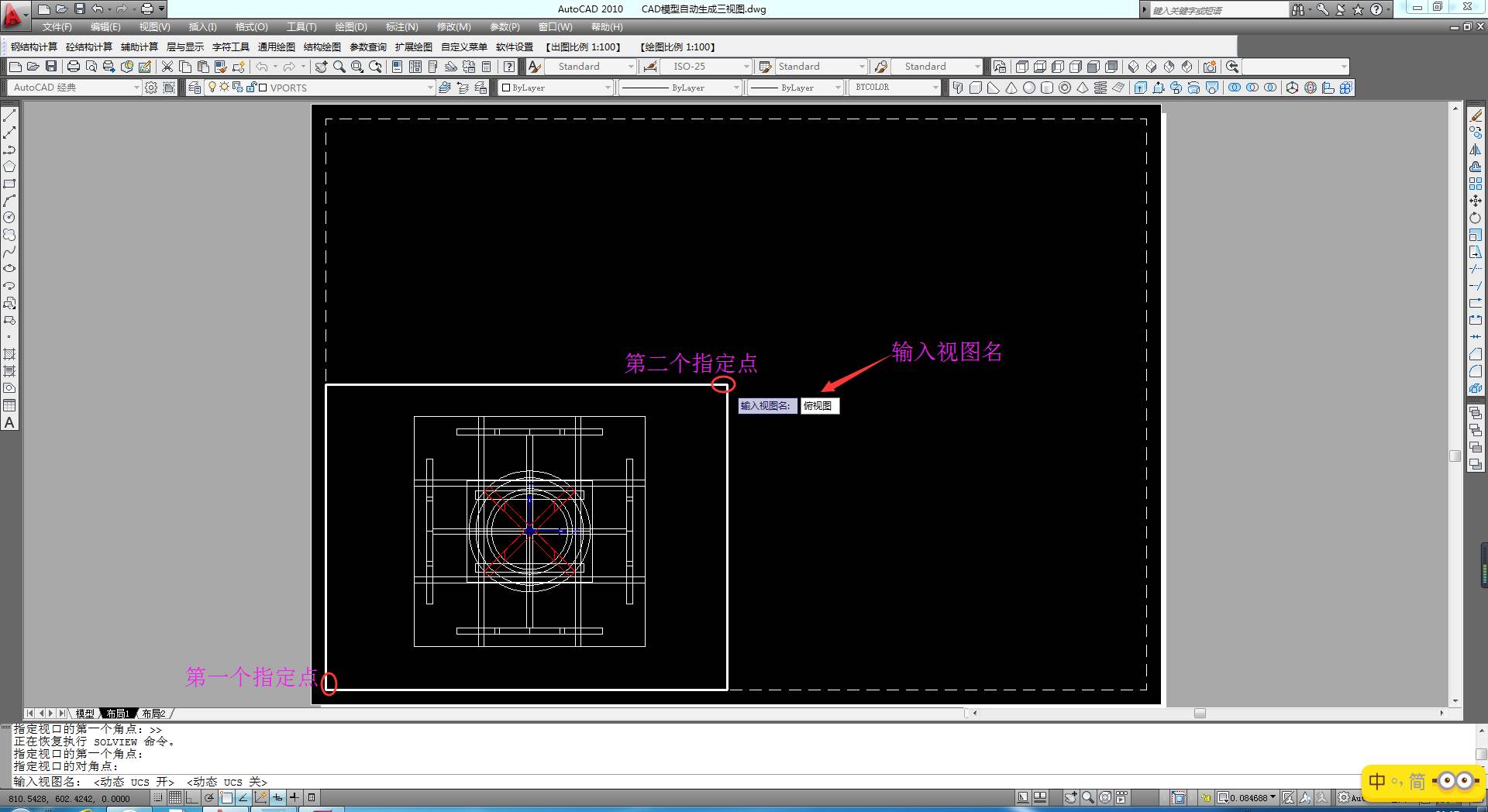The height and width of the screenshot is (812, 1488).
Task: Open the ByLayer linetype dropdown
Action: pos(680,88)
